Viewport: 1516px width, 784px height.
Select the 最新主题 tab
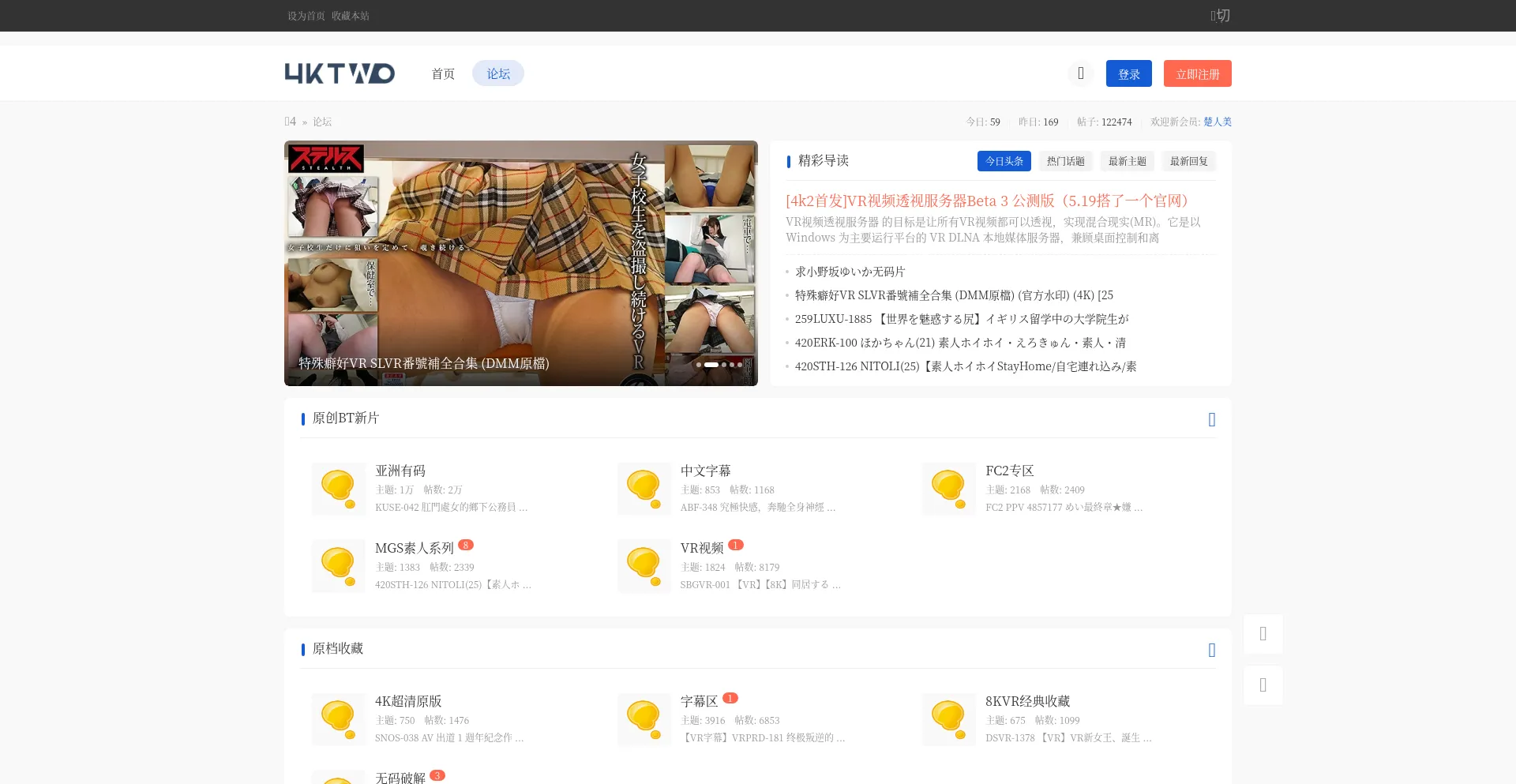(1128, 161)
